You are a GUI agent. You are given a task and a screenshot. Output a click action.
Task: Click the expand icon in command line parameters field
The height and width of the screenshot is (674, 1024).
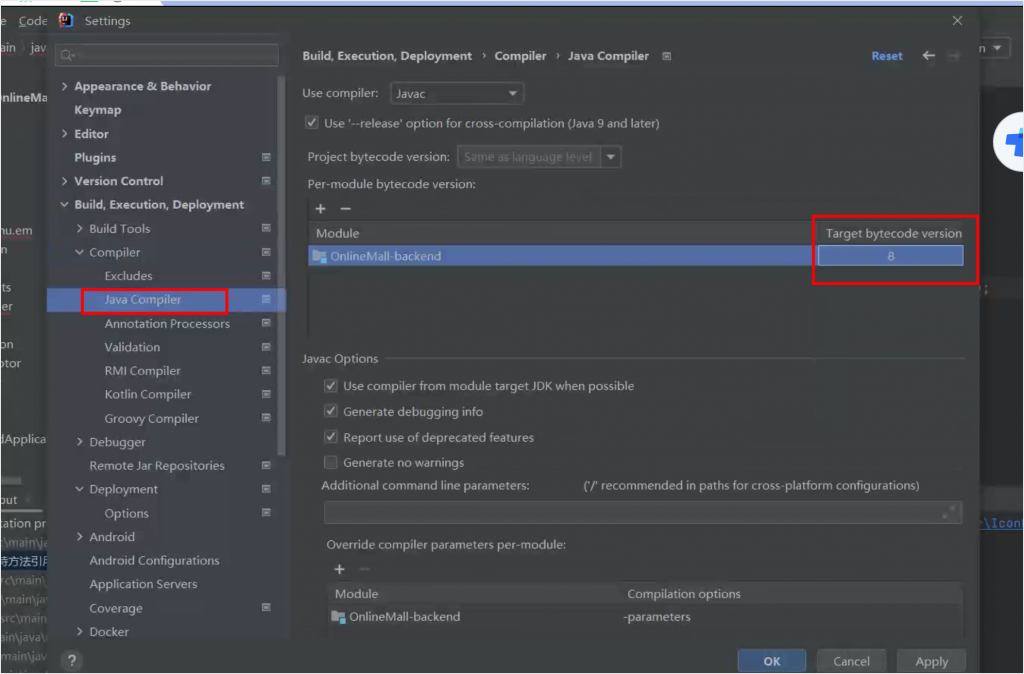coord(948,512)
